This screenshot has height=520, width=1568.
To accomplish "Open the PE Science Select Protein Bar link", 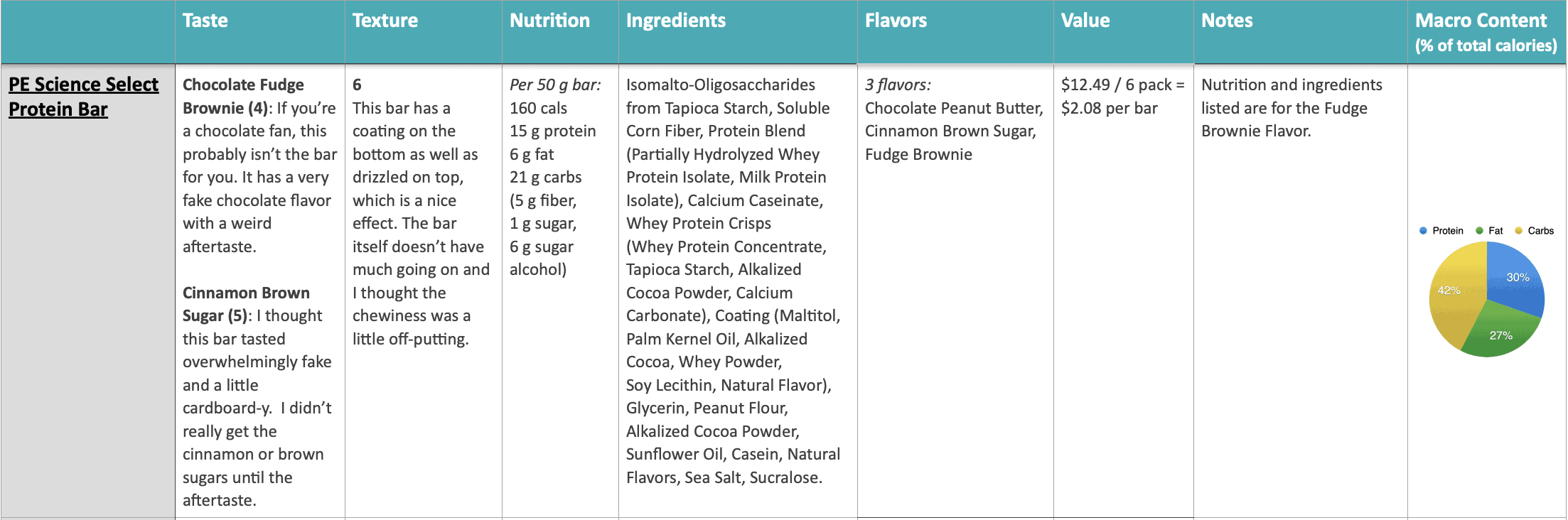I will [x=83, y=97].
